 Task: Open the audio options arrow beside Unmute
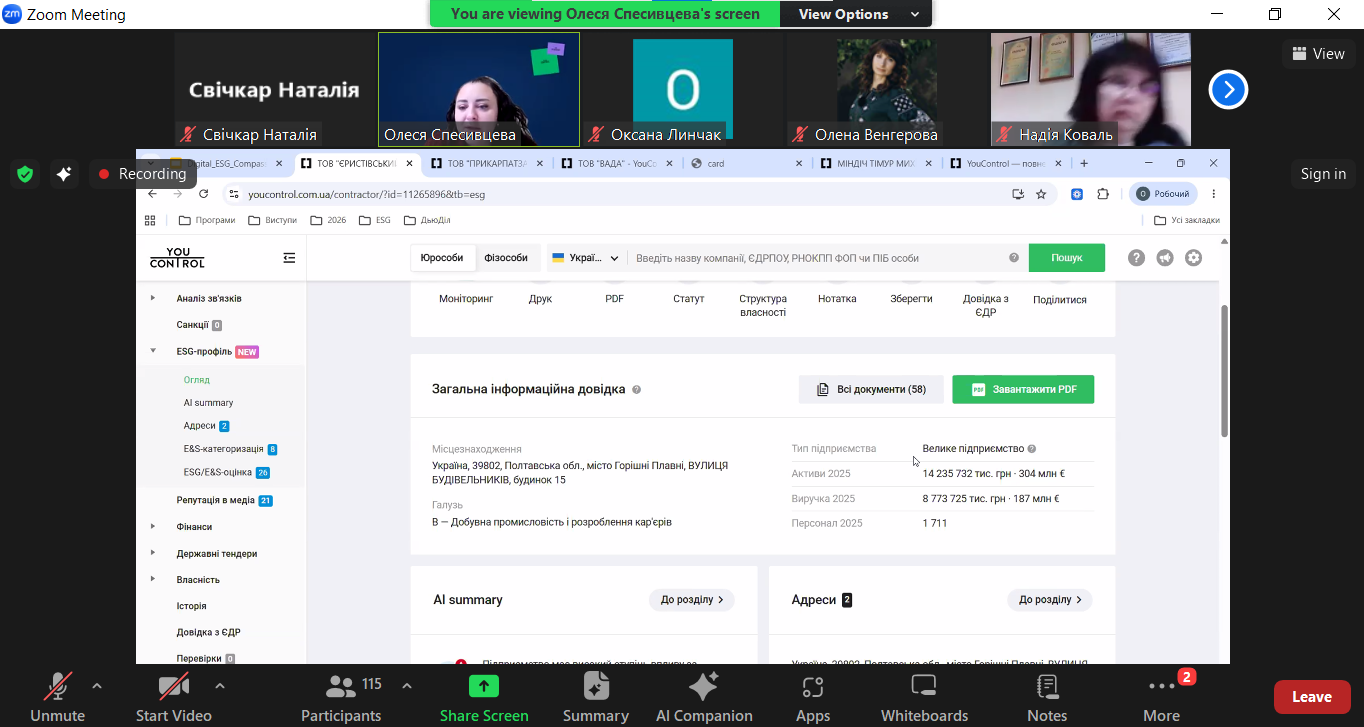(97, 686)
